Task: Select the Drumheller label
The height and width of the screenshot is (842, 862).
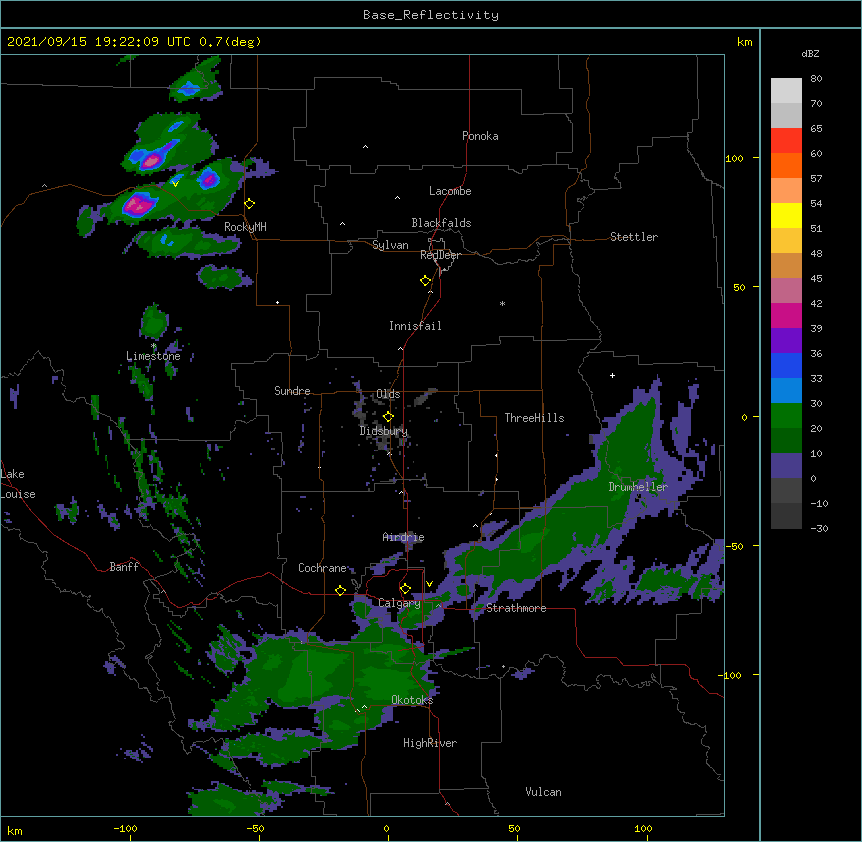Action: (x=638, y=487)
